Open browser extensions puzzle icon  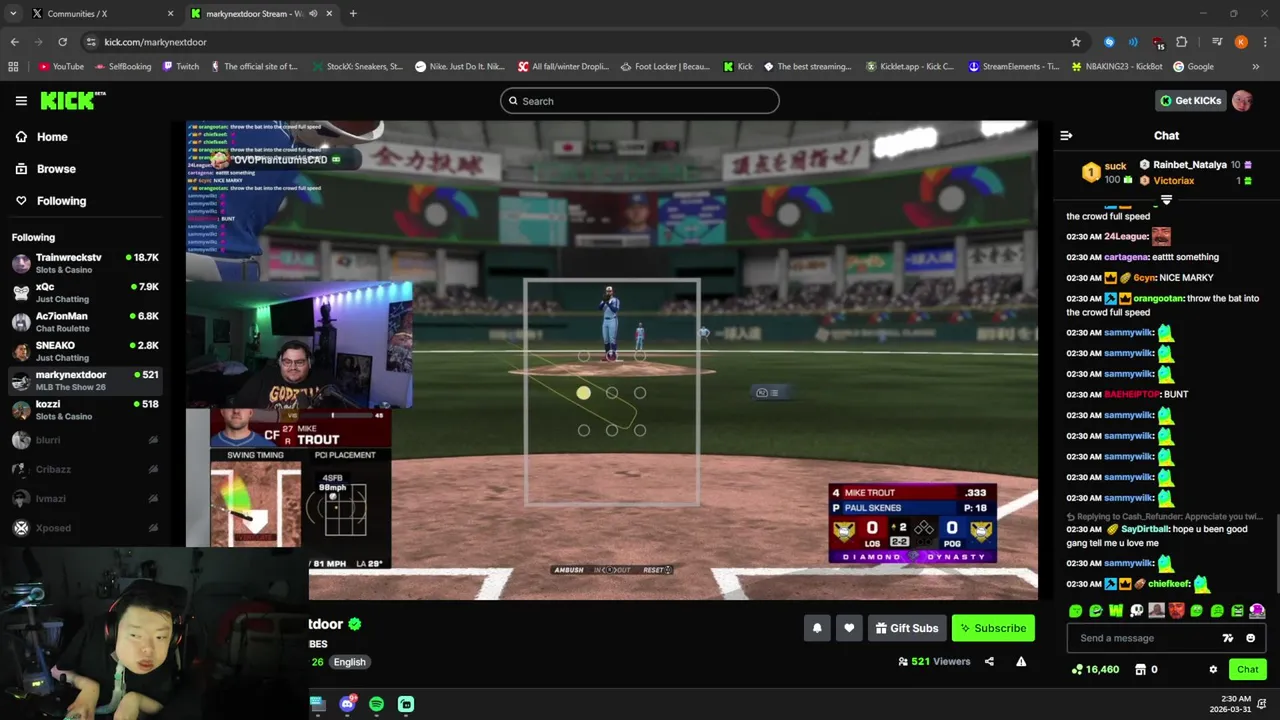(1182, 42)
